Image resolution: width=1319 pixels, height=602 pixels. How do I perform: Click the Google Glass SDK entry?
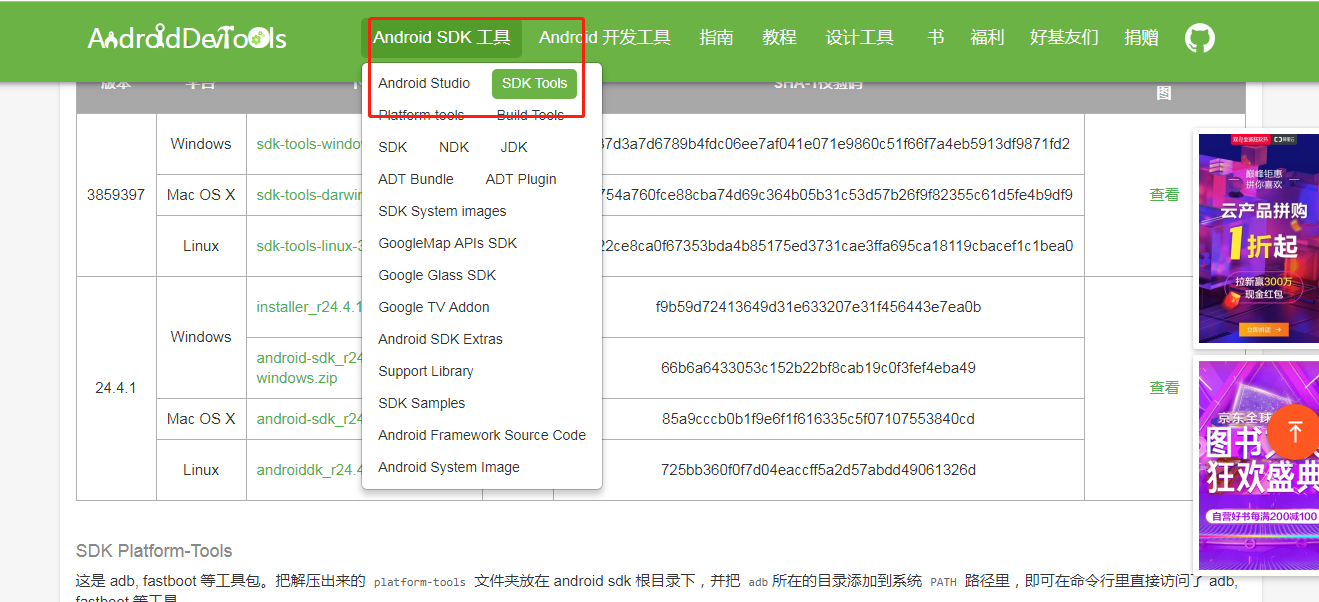(x=438, y=274)
